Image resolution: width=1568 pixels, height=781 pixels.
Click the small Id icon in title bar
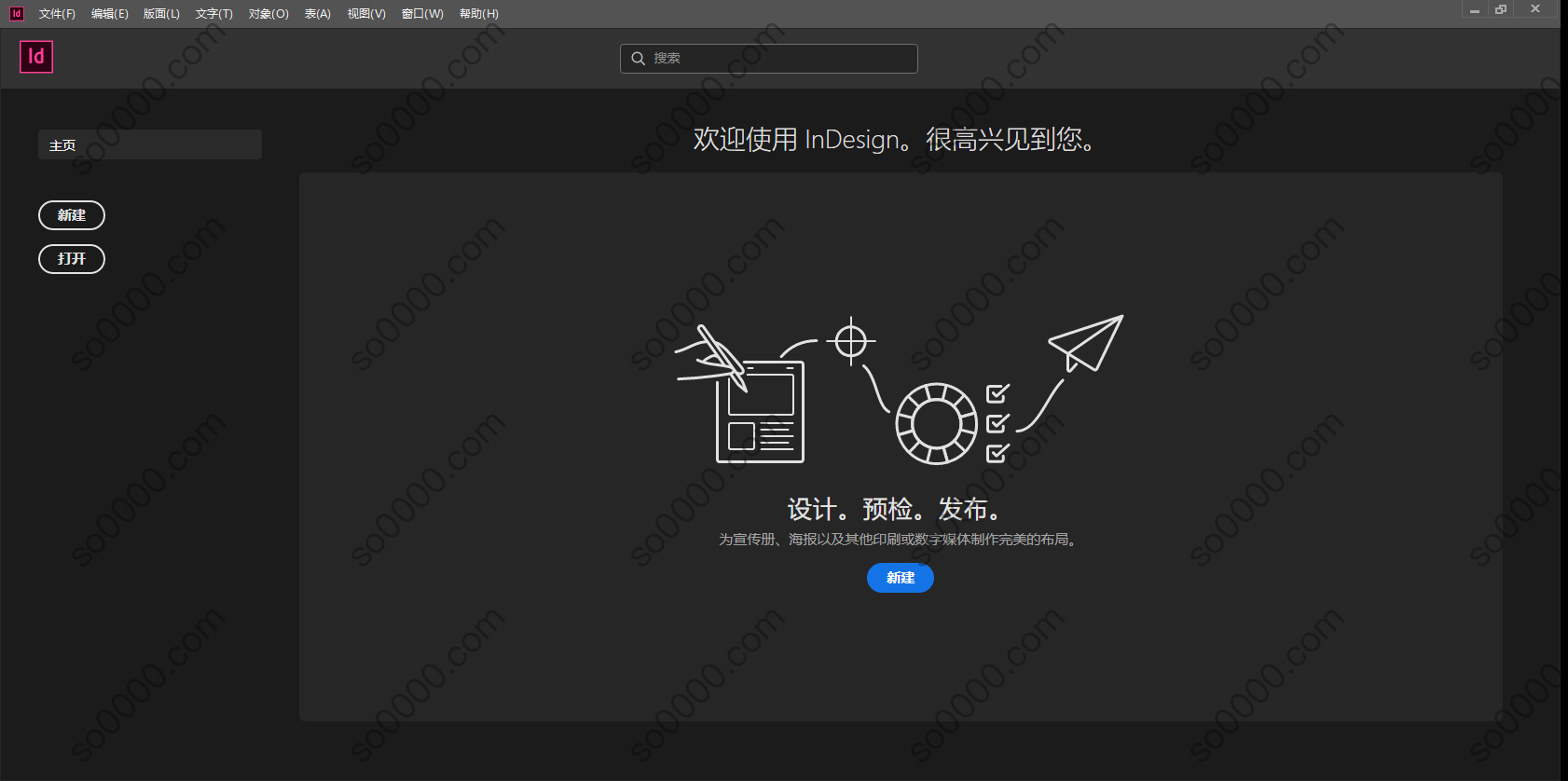click(16, 13)
